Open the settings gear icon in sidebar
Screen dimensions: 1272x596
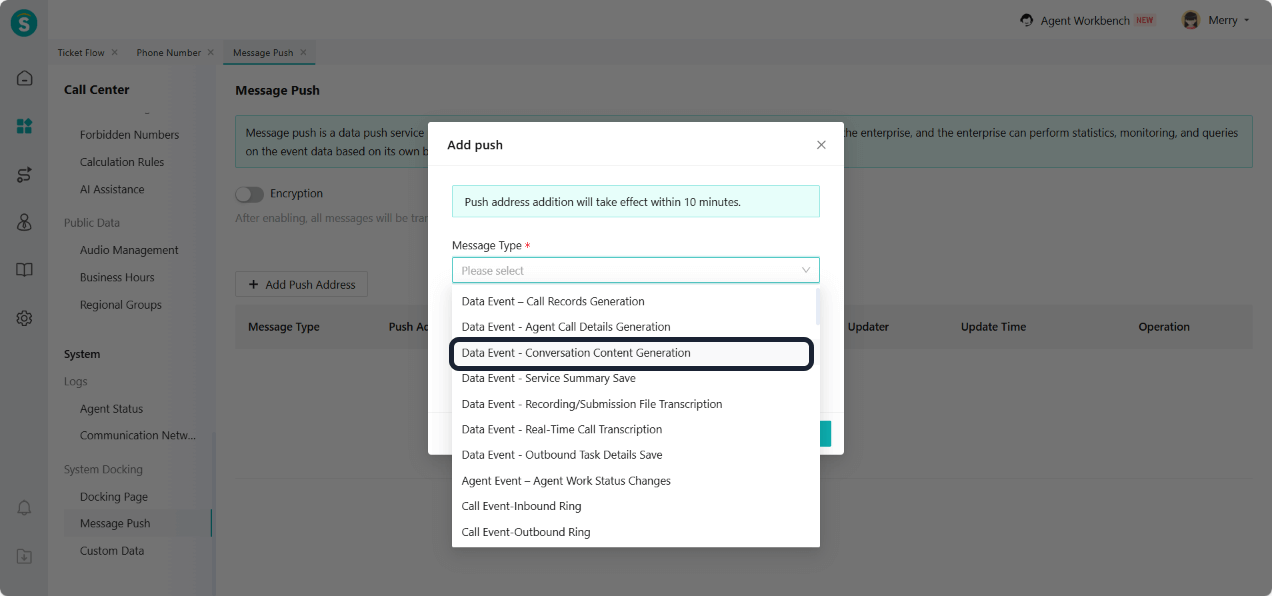(24, 318)
